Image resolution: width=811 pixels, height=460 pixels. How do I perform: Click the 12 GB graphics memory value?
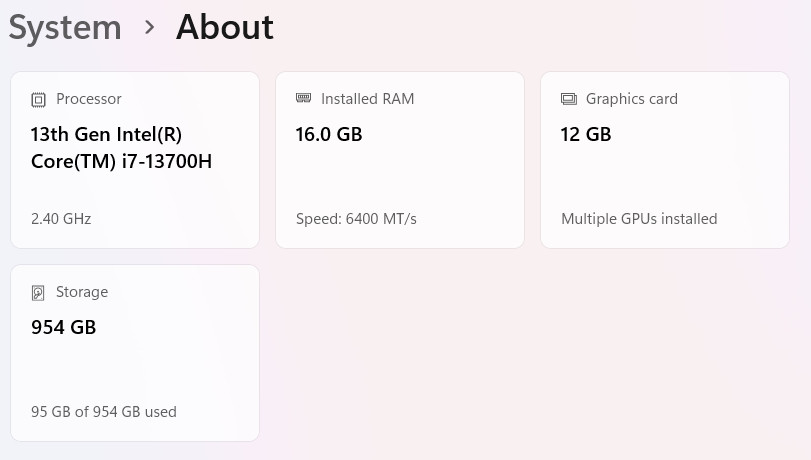tap(586, 135)
